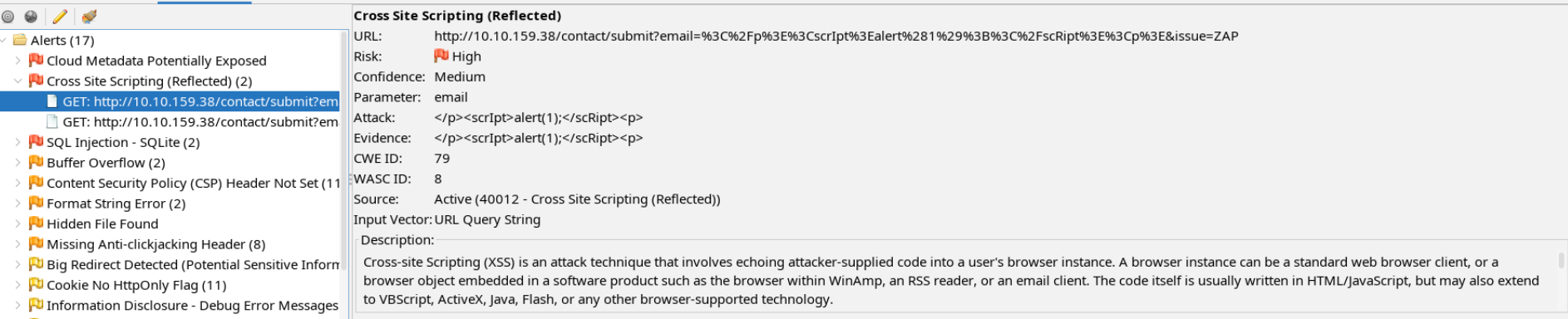Click the yellow flag beside Cookie No HttpOnly Flag
The width and height of the screenshot is (1568, 319).
[x=36, y=285]
